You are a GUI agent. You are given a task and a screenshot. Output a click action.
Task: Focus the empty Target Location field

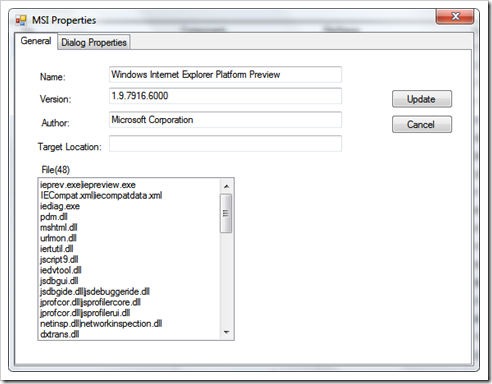(225, 144)
